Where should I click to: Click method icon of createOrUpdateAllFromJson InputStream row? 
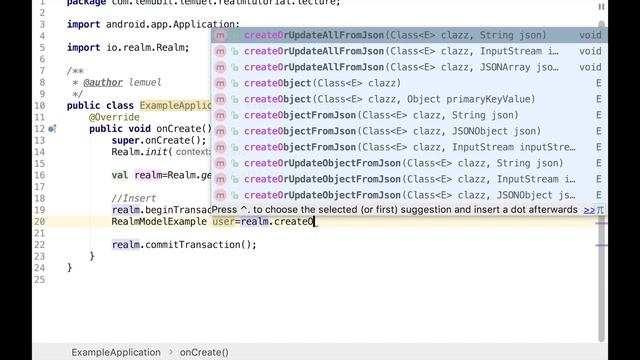[x=220, y=51]
